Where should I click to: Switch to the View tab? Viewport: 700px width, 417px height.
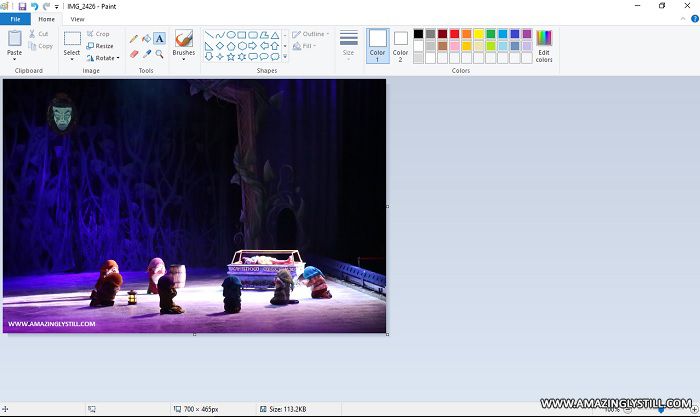[77, 19]
